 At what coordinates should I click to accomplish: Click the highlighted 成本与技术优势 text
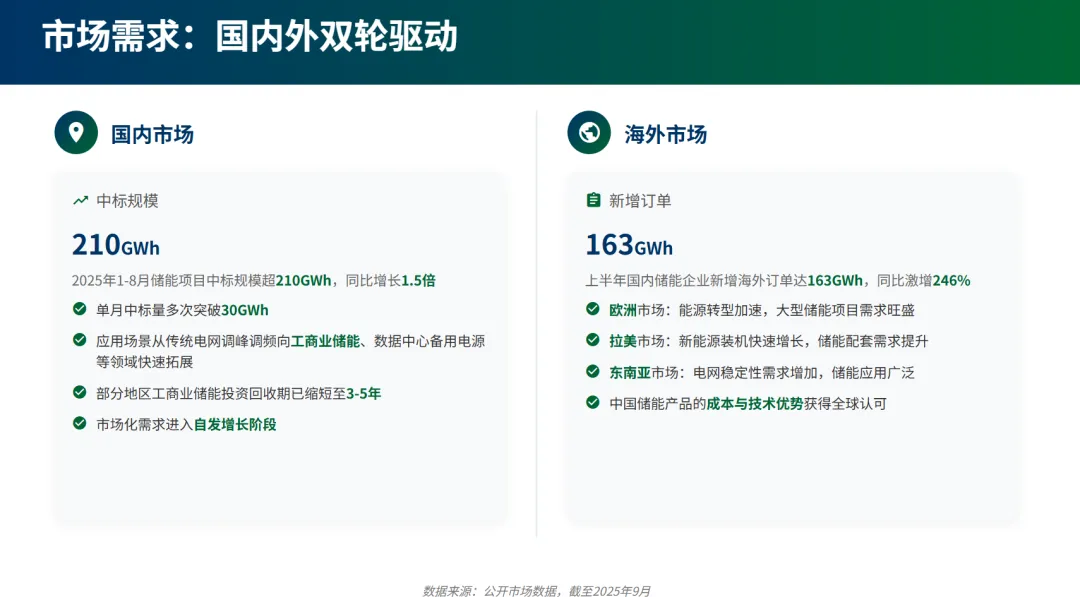pyautogui.click(x=755, y=403)
